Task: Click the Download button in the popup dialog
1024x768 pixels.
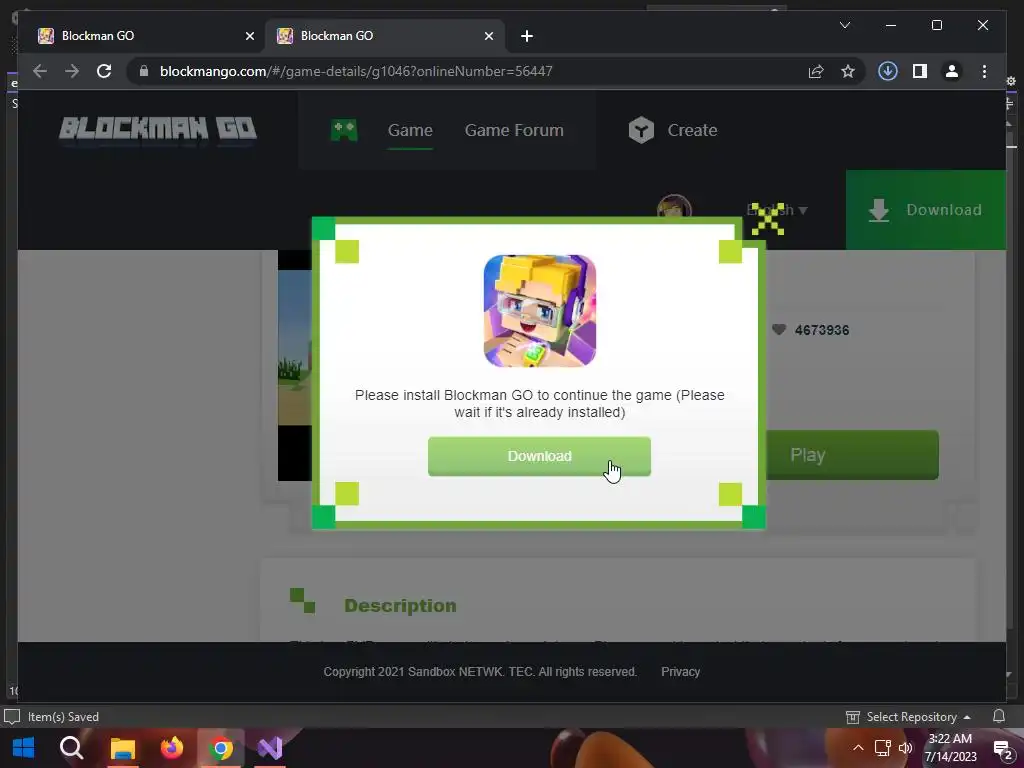Action: [x=539, y=456]
